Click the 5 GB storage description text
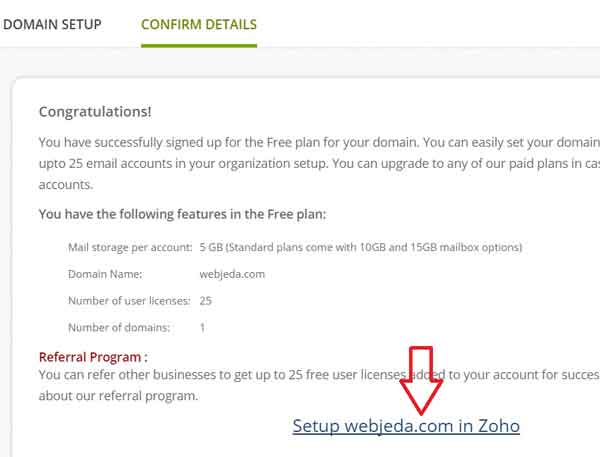This screenshot has width=600, height=457. pyautogui.click(x=361, y=247)
